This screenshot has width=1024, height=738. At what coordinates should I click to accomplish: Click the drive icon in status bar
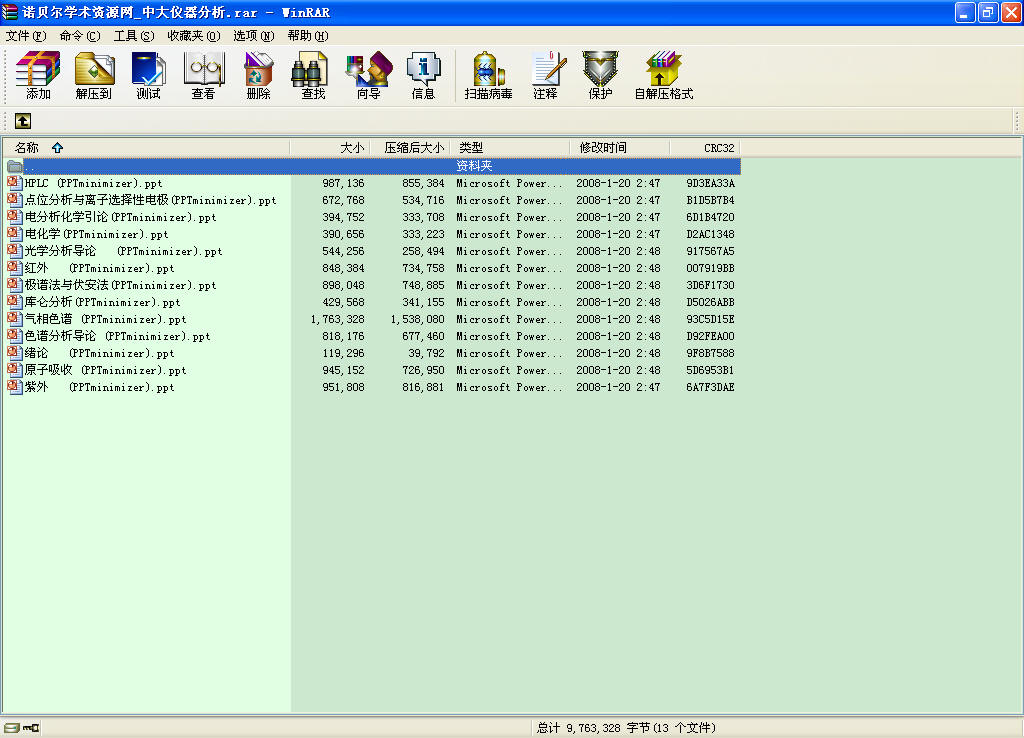point(11,728)
